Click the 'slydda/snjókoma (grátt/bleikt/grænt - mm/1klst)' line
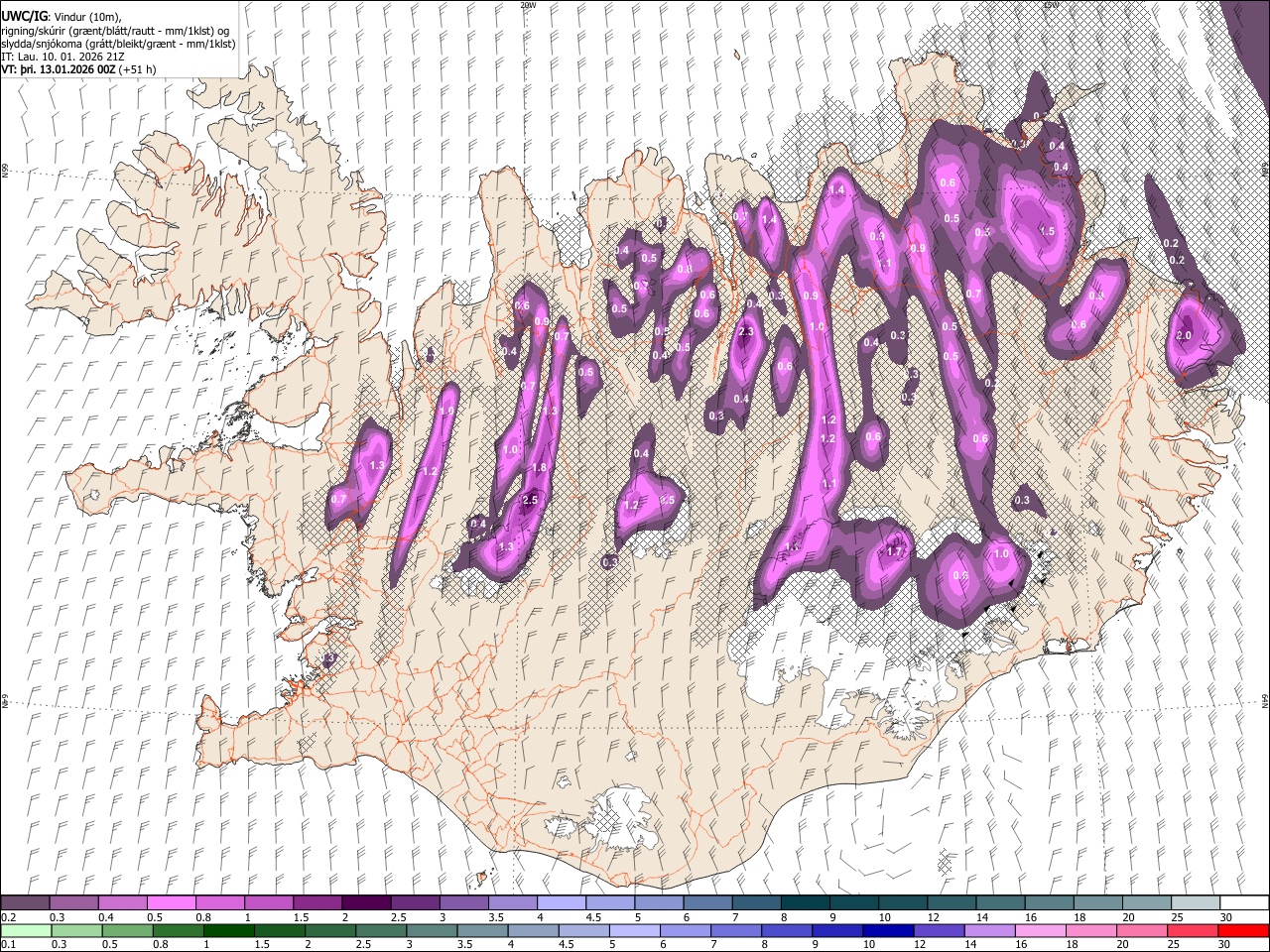1270x952 pixels. 118,45
